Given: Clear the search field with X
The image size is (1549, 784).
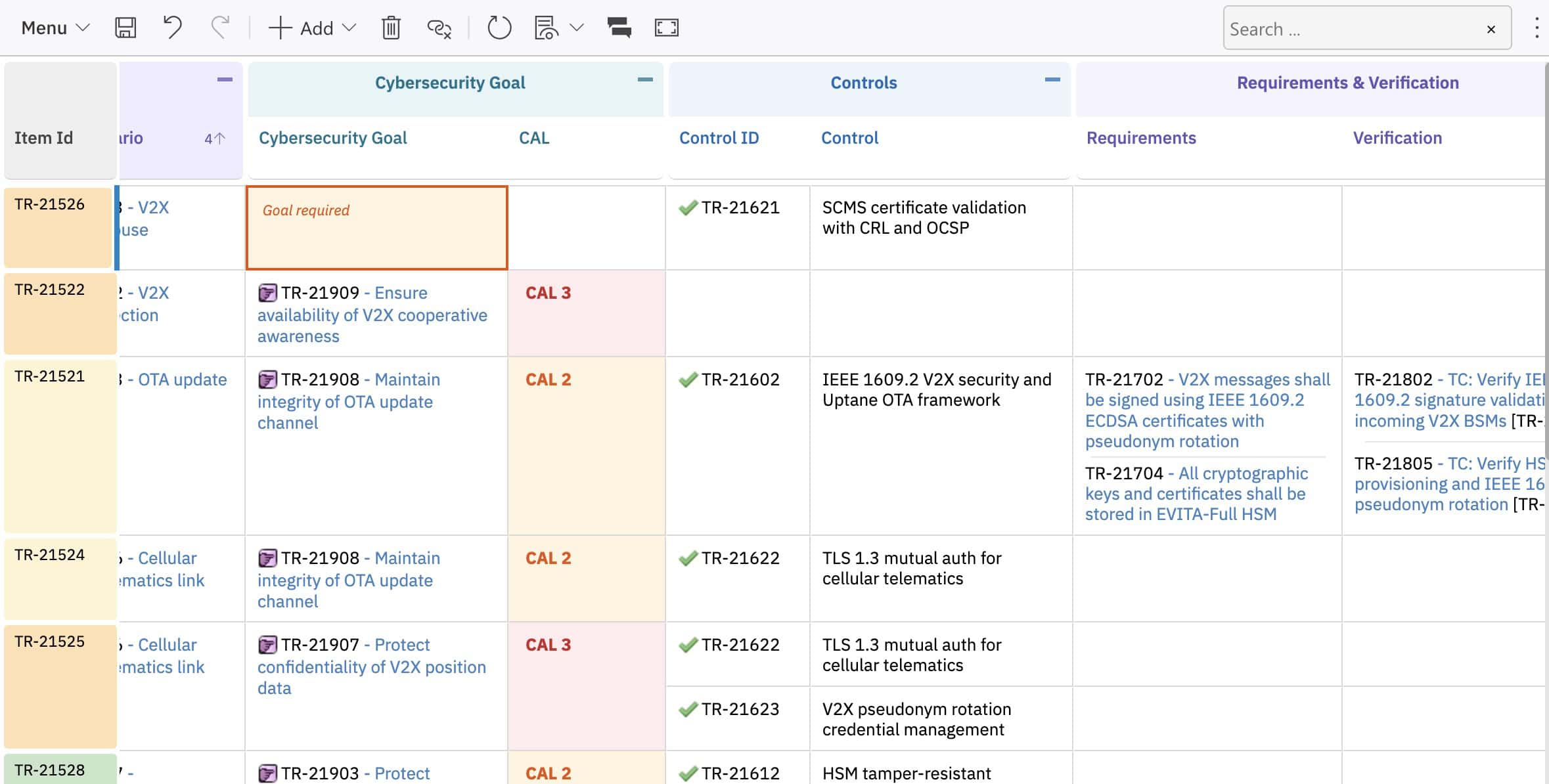Looking at the screenshot, I should [1491, 29].
